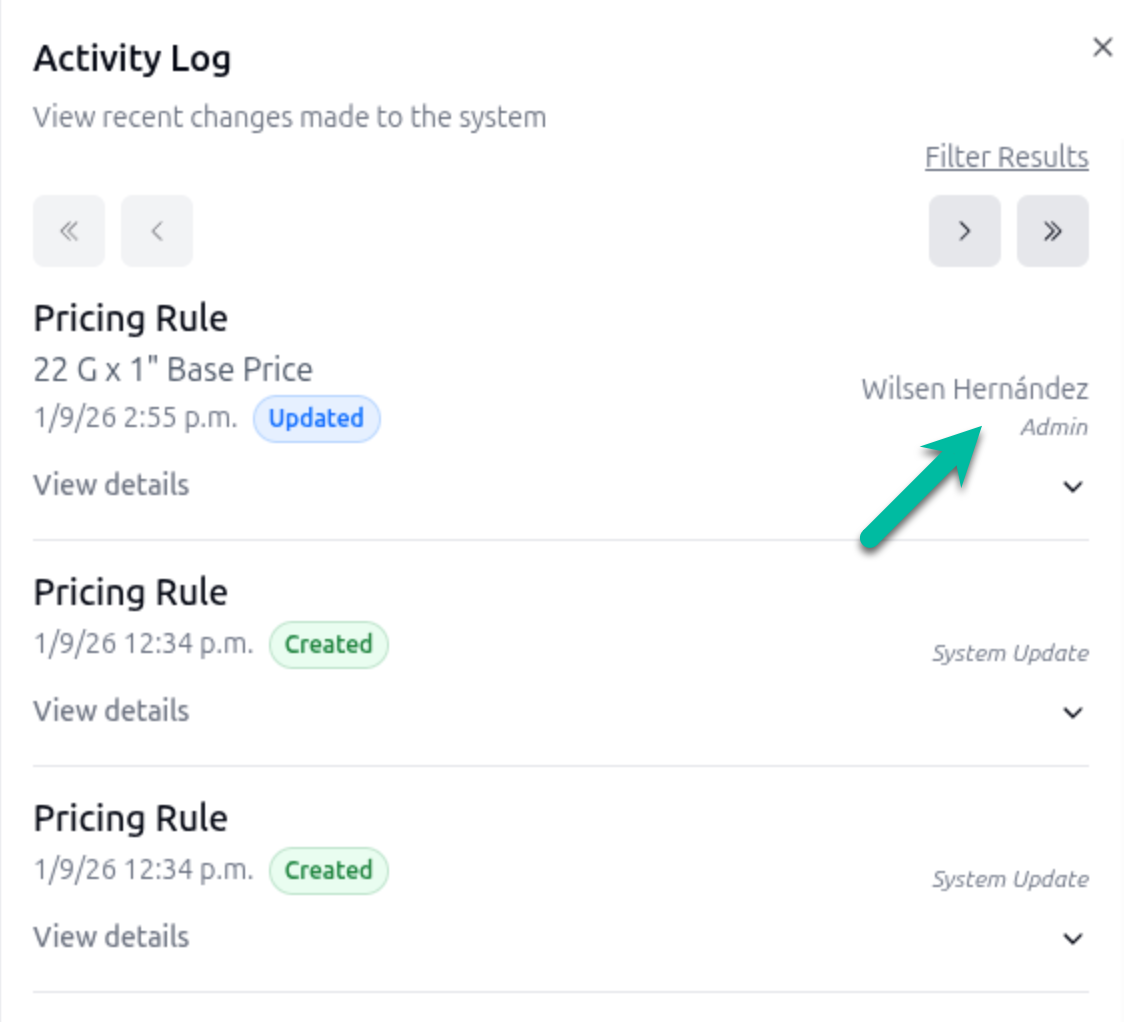Expand chevron for third Pricing Rule entry

[1072, 939]
